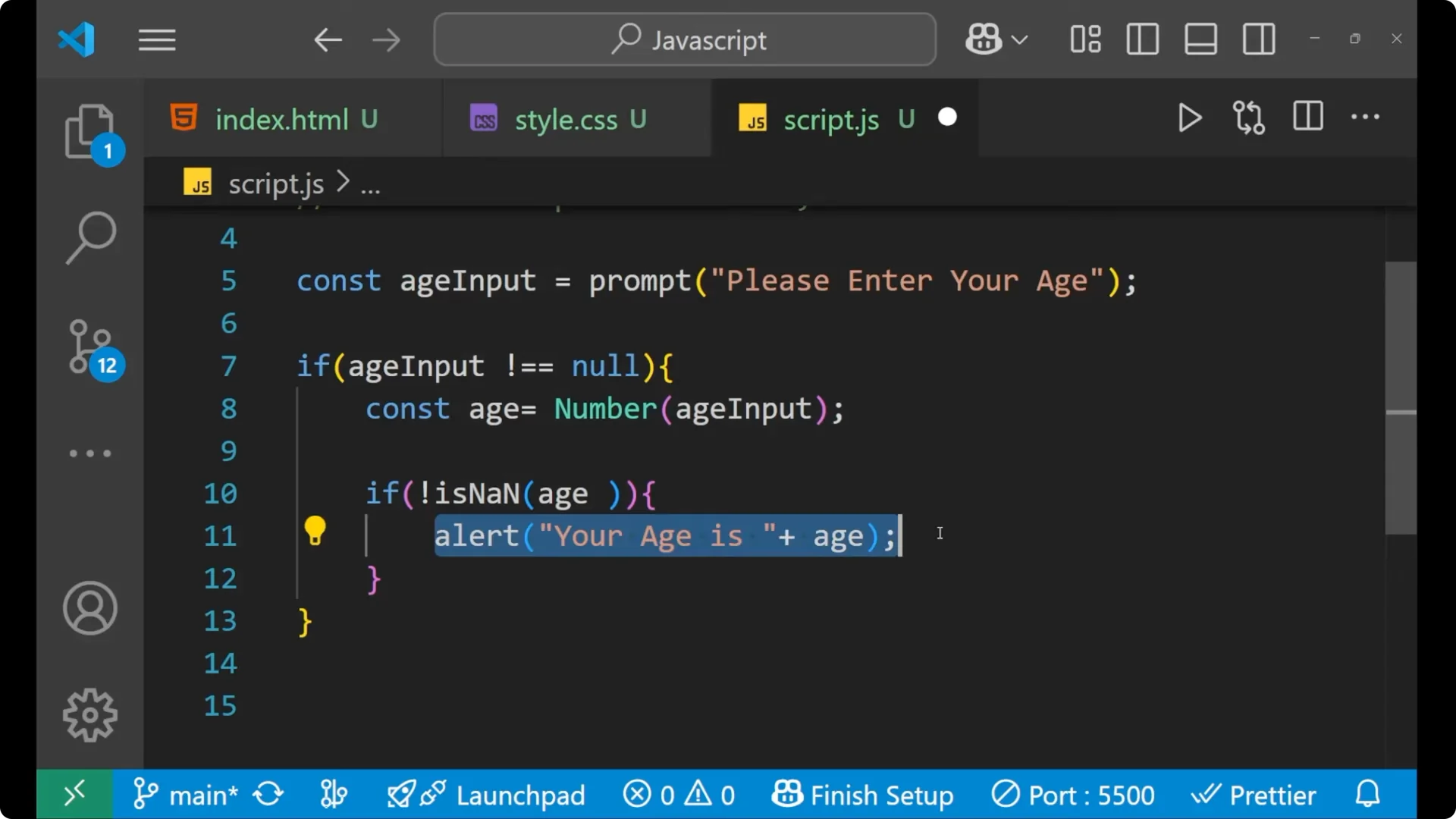Screen dimensions: 1456x819
Task: Split the editor to the right
Action: coord(1307,118)
